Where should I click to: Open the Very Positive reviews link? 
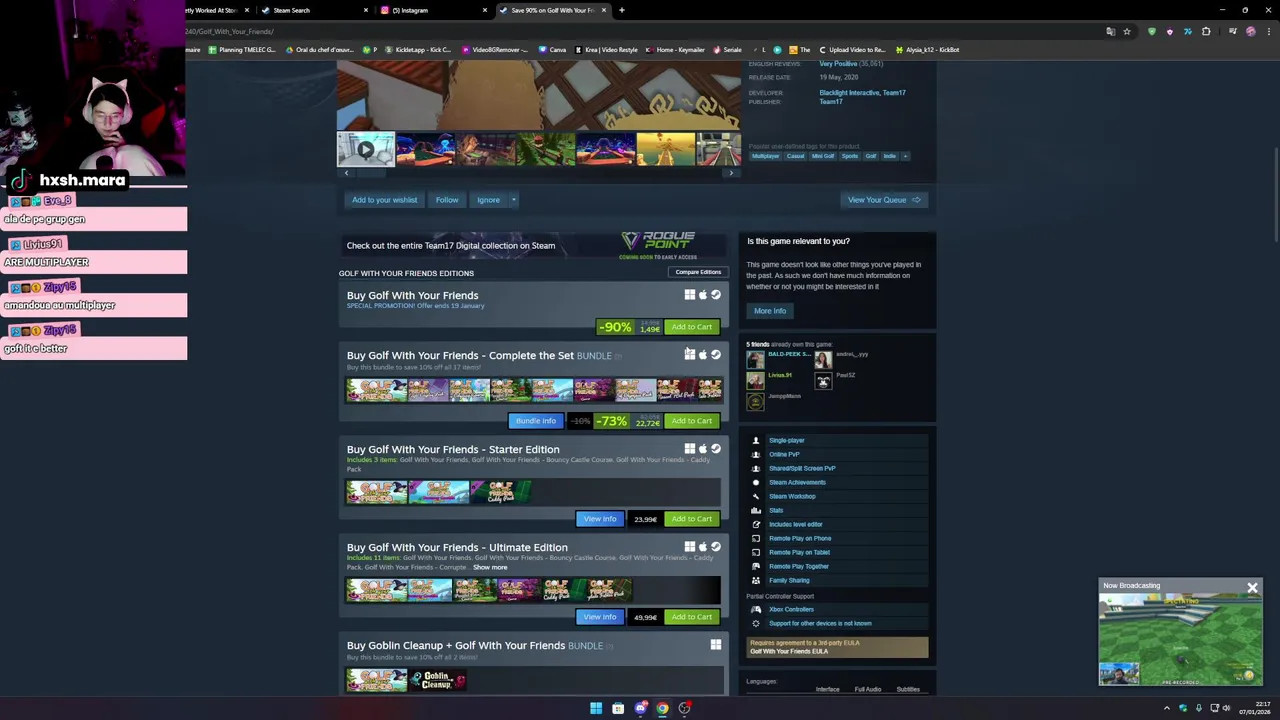[838, 64]
